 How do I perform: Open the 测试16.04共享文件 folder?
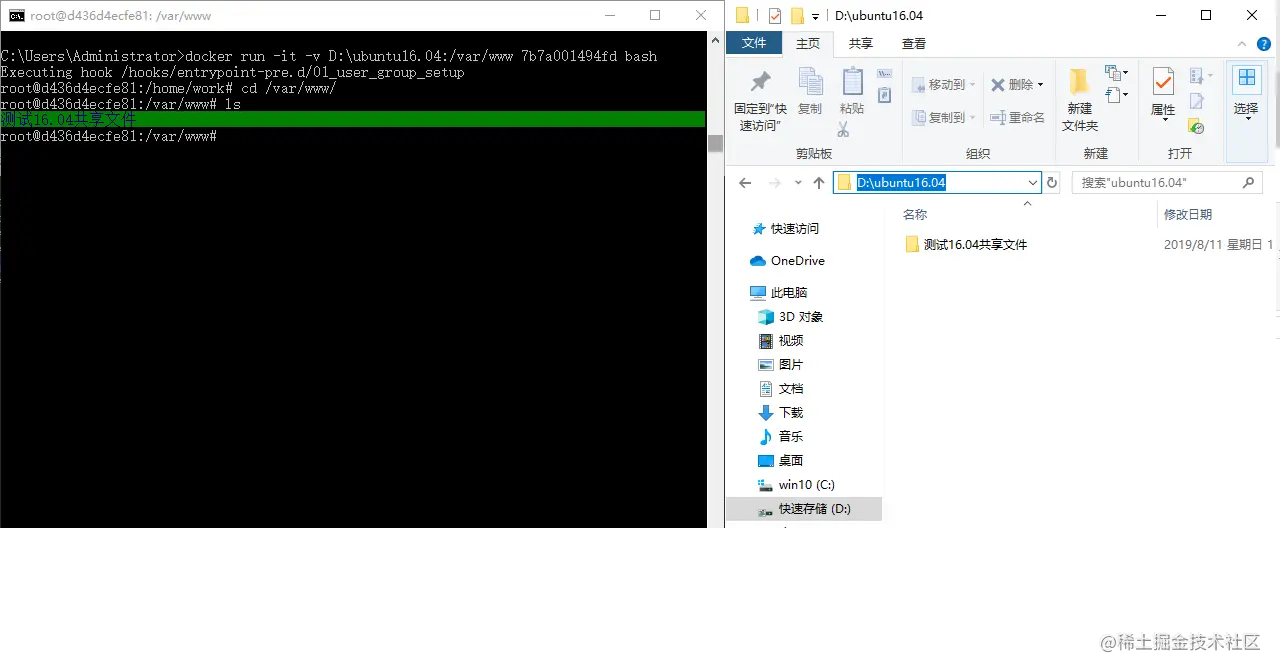click(x=975, y=244)
